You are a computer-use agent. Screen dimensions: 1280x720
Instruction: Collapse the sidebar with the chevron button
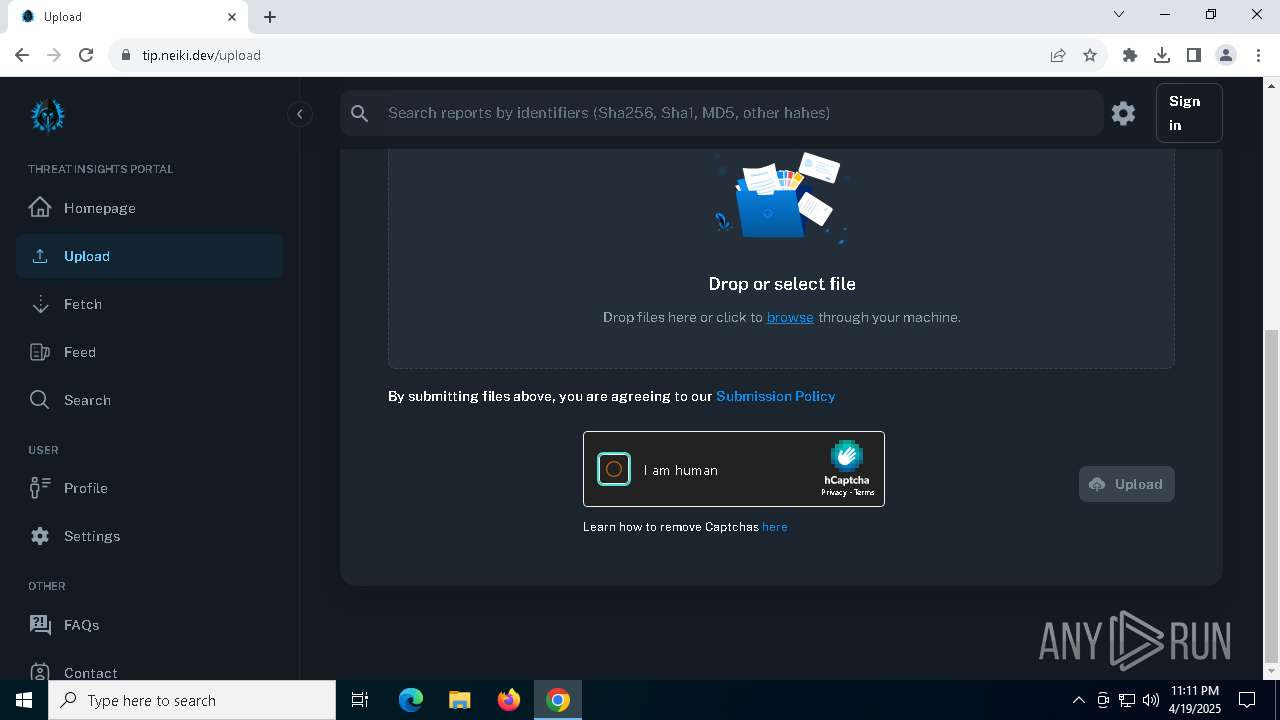pyautogui.click(x=299, y=114)
